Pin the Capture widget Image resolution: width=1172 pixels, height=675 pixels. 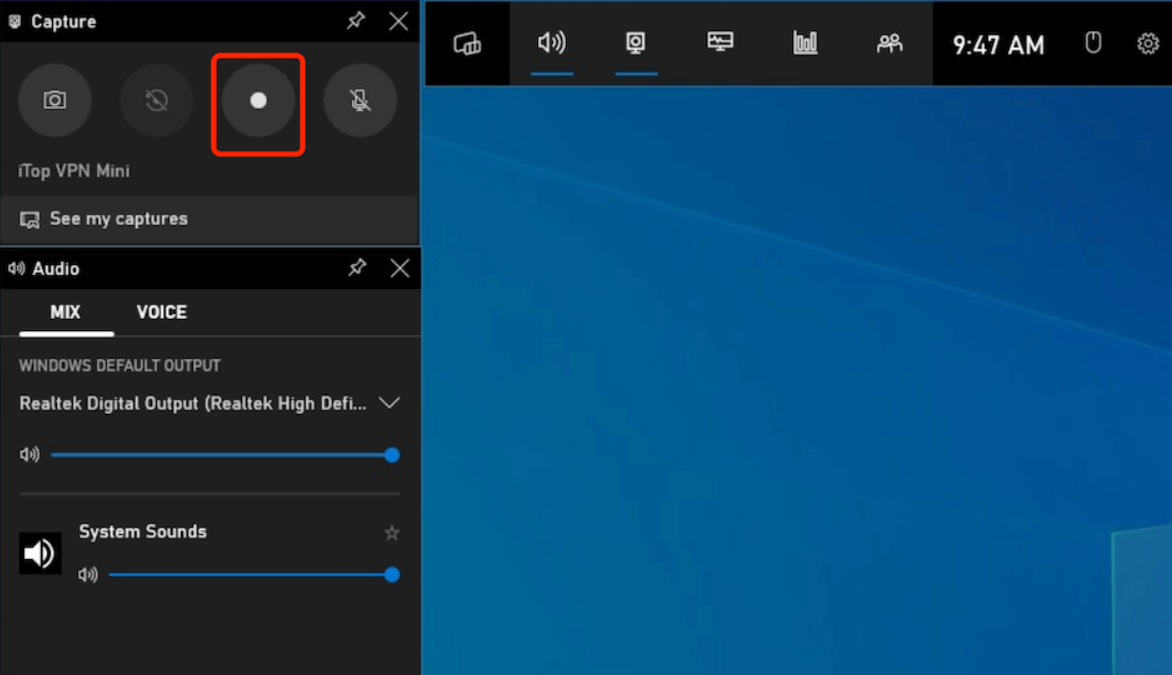pyautogui.click(x=356, y=21)
